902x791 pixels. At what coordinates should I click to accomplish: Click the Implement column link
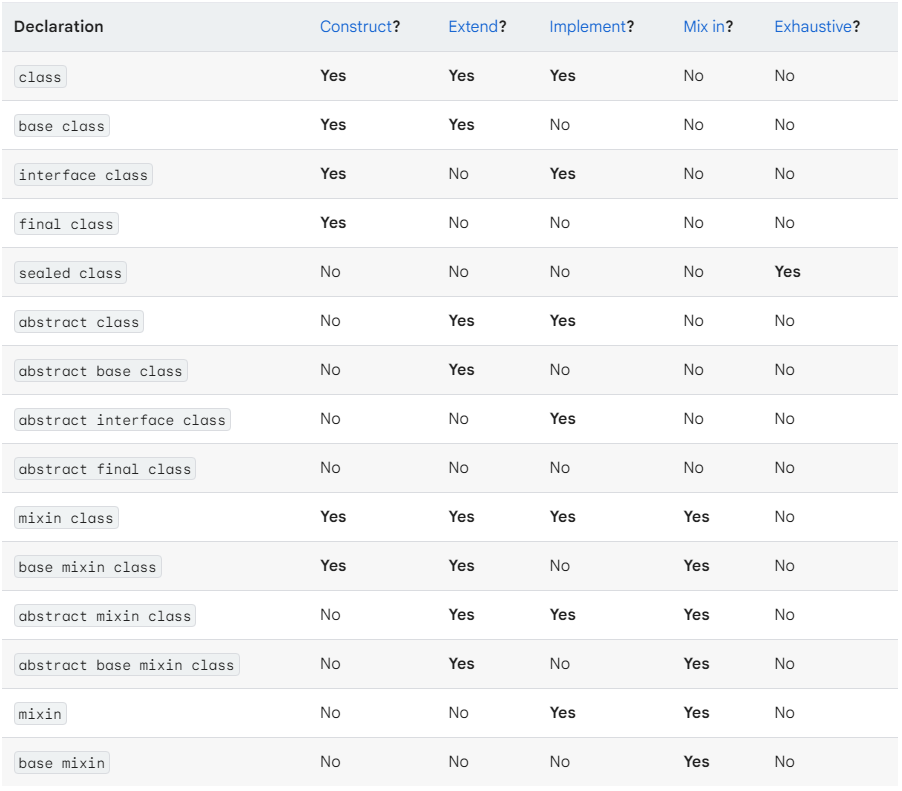coord(587,27)
